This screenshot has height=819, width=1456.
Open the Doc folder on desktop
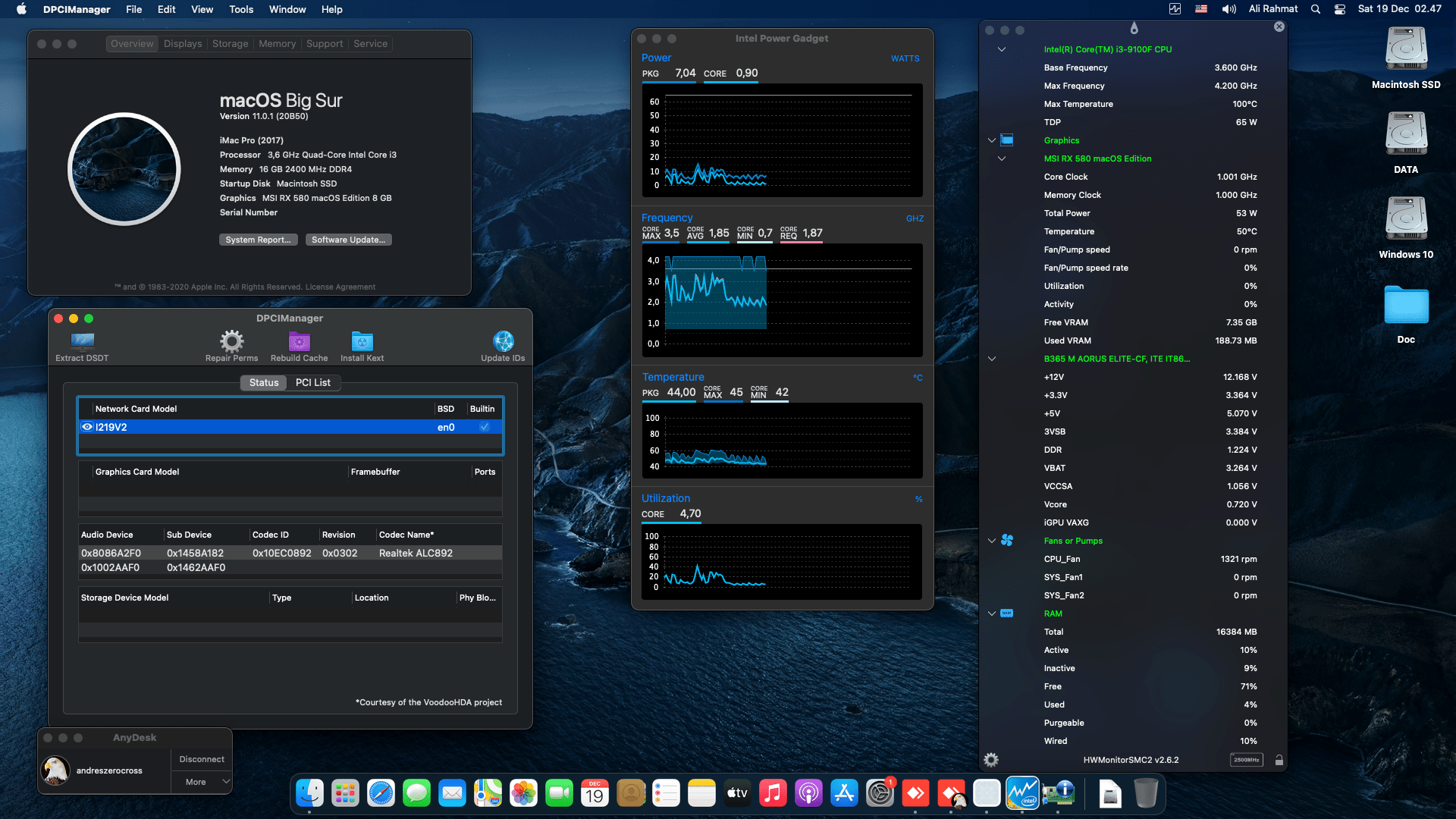pos(1406,314)
